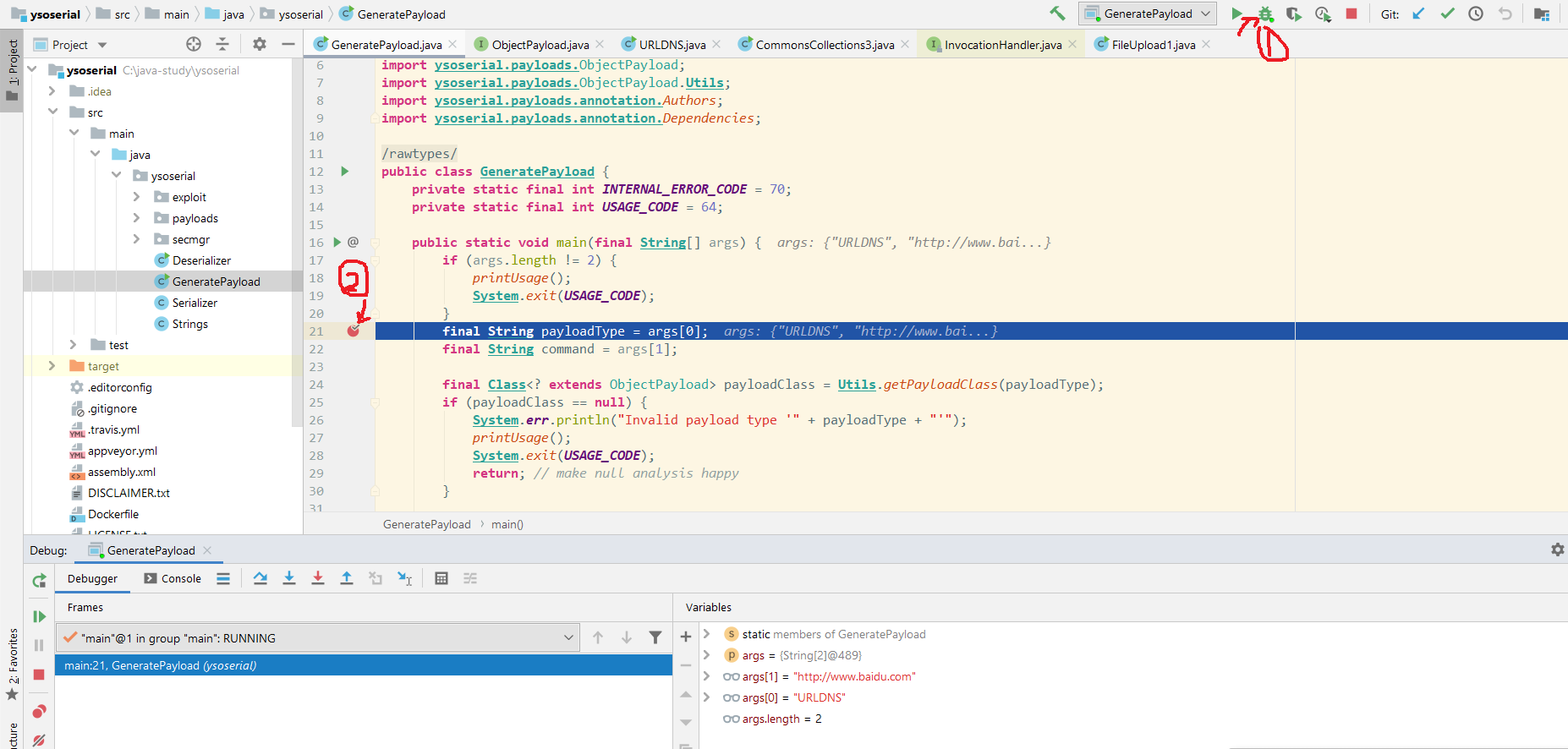Image resolution: width=1568 pixels, height=749 pixels.
Task: Toggle the frames filter funnel icon
Action: click(x=655, y=637)
